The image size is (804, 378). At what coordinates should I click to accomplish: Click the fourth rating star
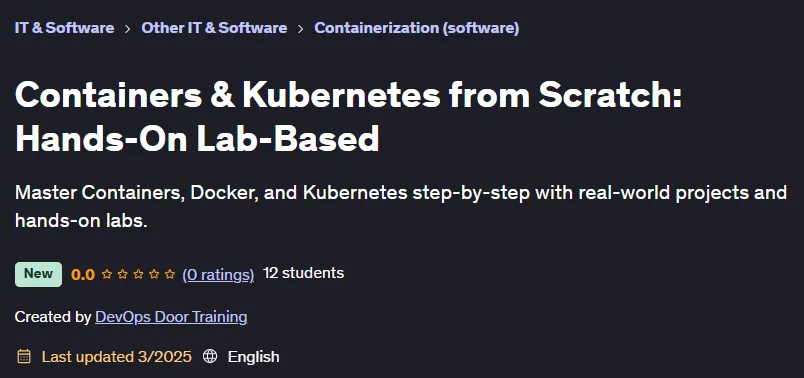pyautogui.click(x=154, y=274)
